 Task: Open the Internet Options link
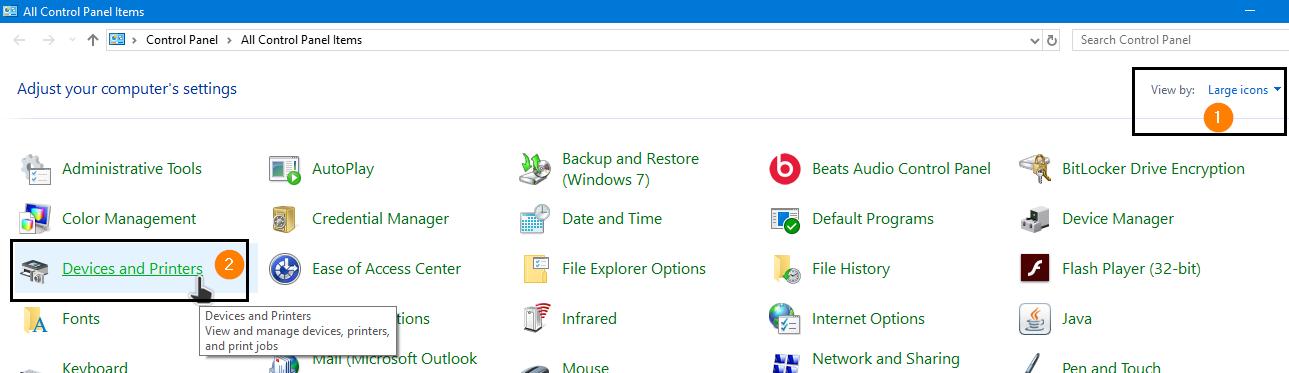click(x=868, y=319)
